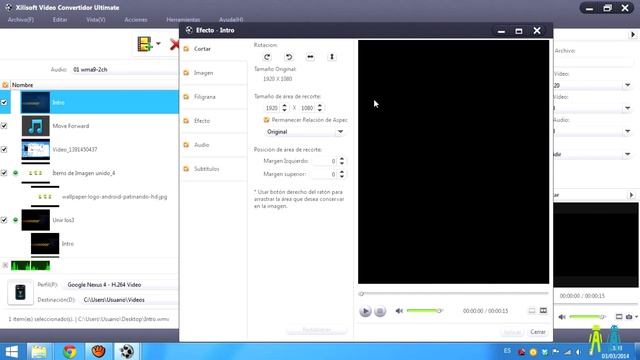Select the Video_1391450437 thumbnail
The width and height of the screenshot is (640, 360).
[36, 150]
